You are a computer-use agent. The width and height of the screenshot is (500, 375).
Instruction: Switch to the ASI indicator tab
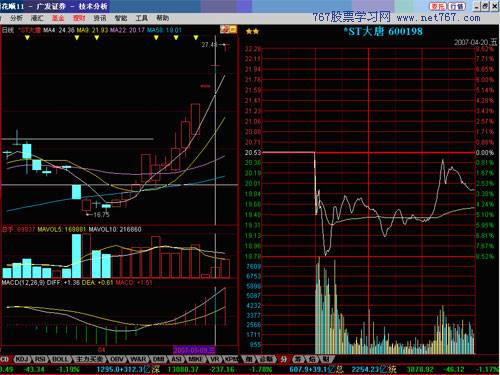click(x=176, y=359)
